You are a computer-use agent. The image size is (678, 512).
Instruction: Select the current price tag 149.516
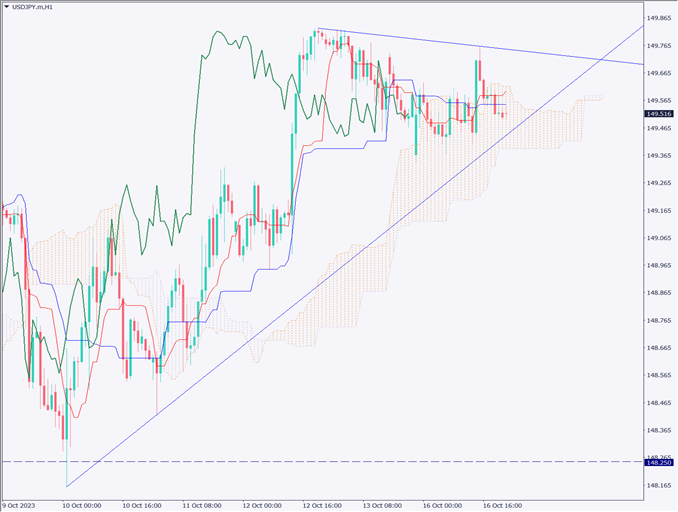click(658, 114)
